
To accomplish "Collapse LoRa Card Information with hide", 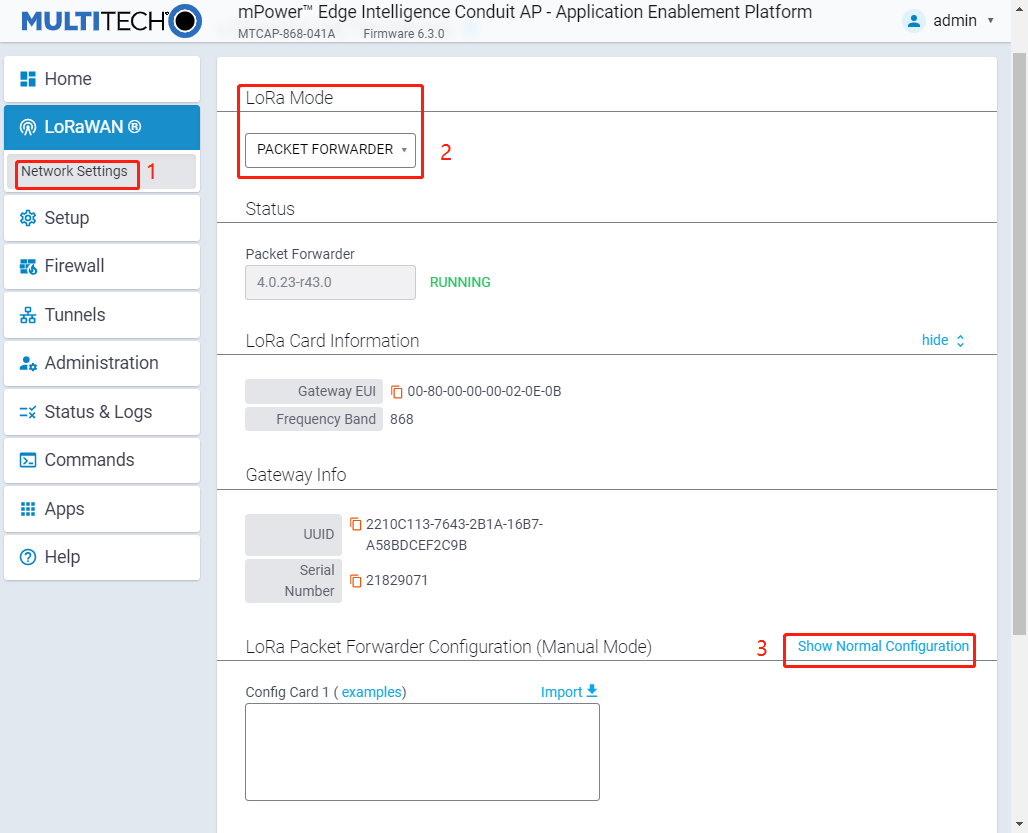I will [943, 340].
